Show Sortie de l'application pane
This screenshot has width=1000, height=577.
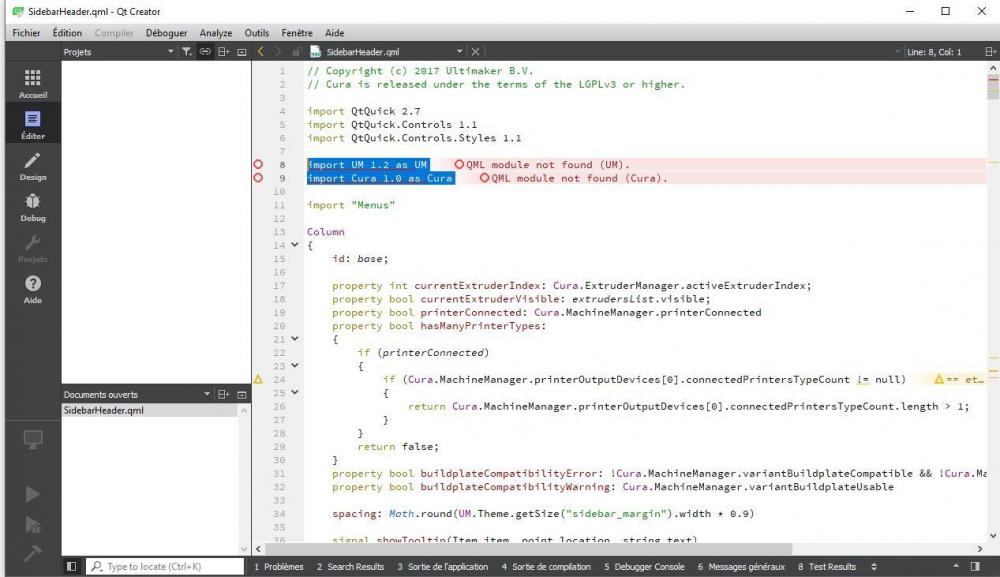(x=443, y=566)
